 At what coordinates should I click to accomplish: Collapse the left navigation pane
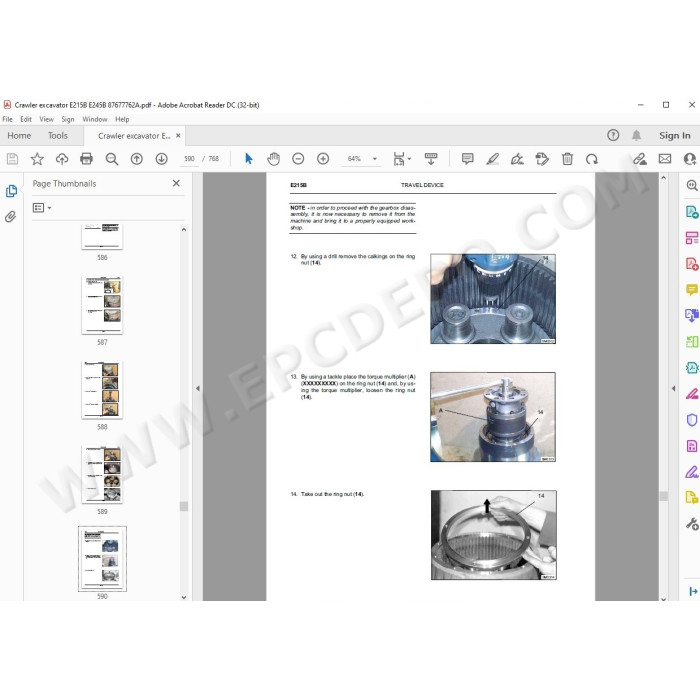pos(198,388)
